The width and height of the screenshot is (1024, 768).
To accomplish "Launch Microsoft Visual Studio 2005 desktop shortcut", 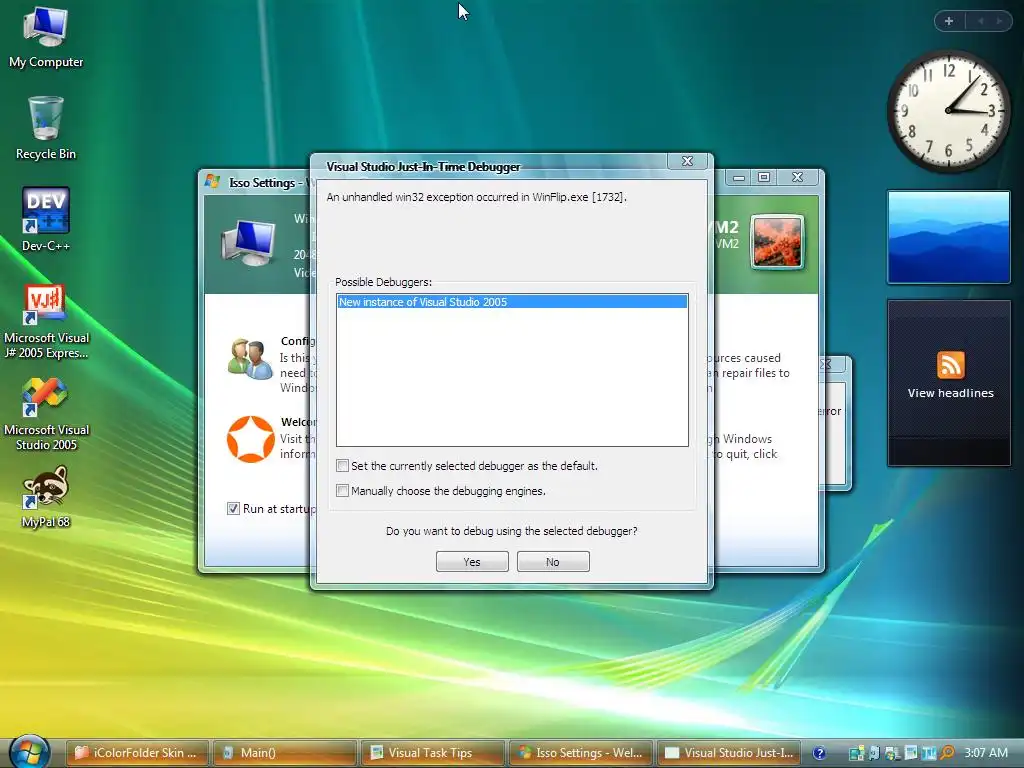I will [46, 415].
